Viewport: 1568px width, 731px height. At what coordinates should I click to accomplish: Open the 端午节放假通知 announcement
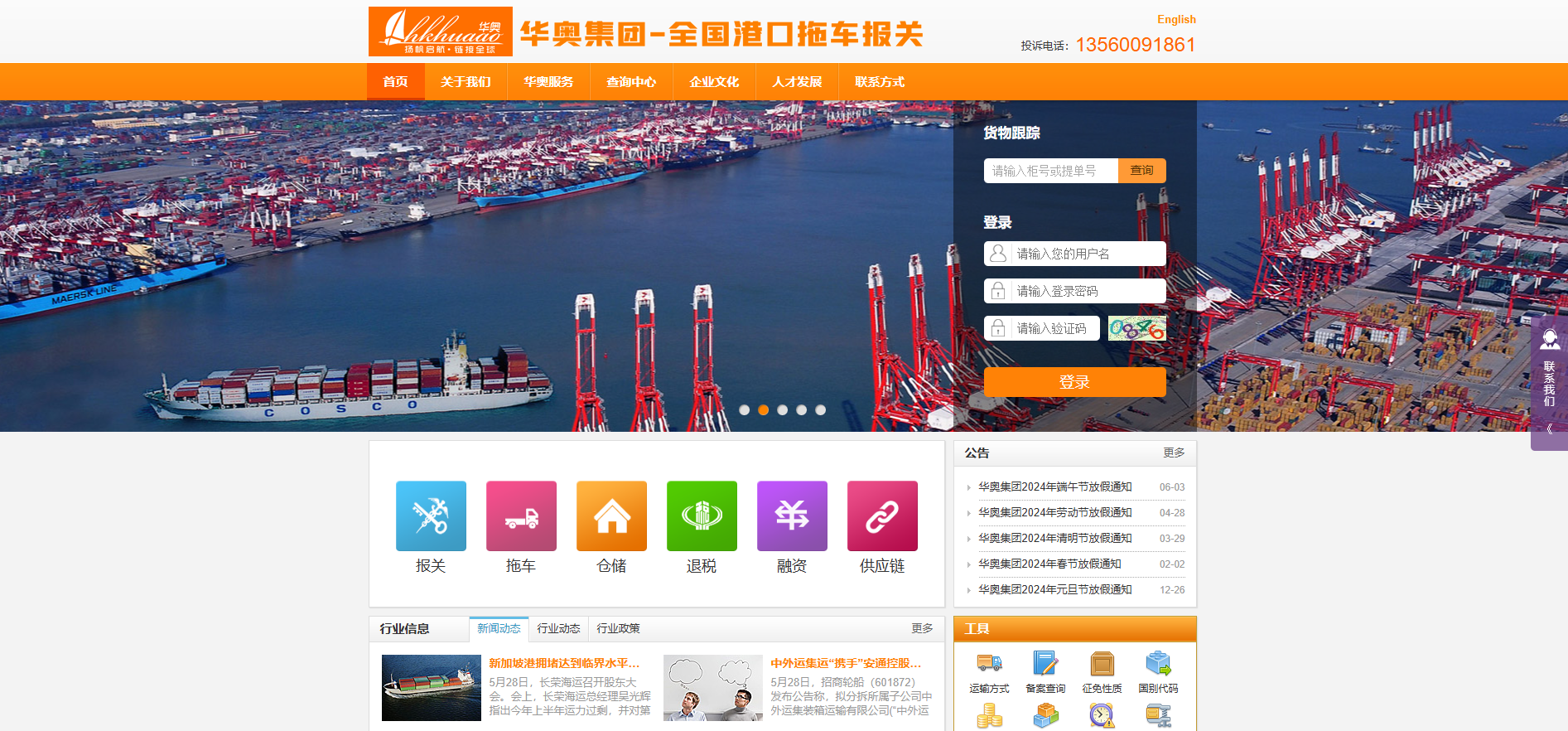click(1055, 487)
